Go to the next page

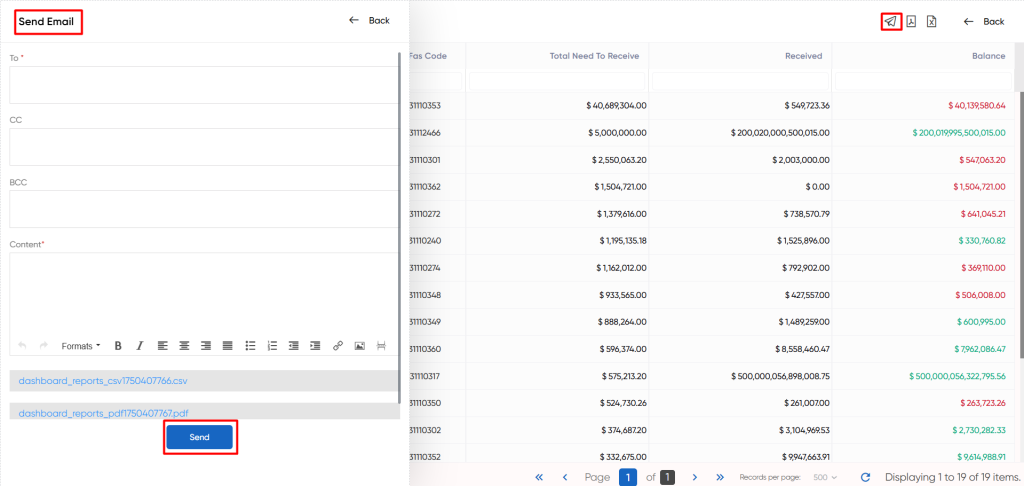pos(695,478)
